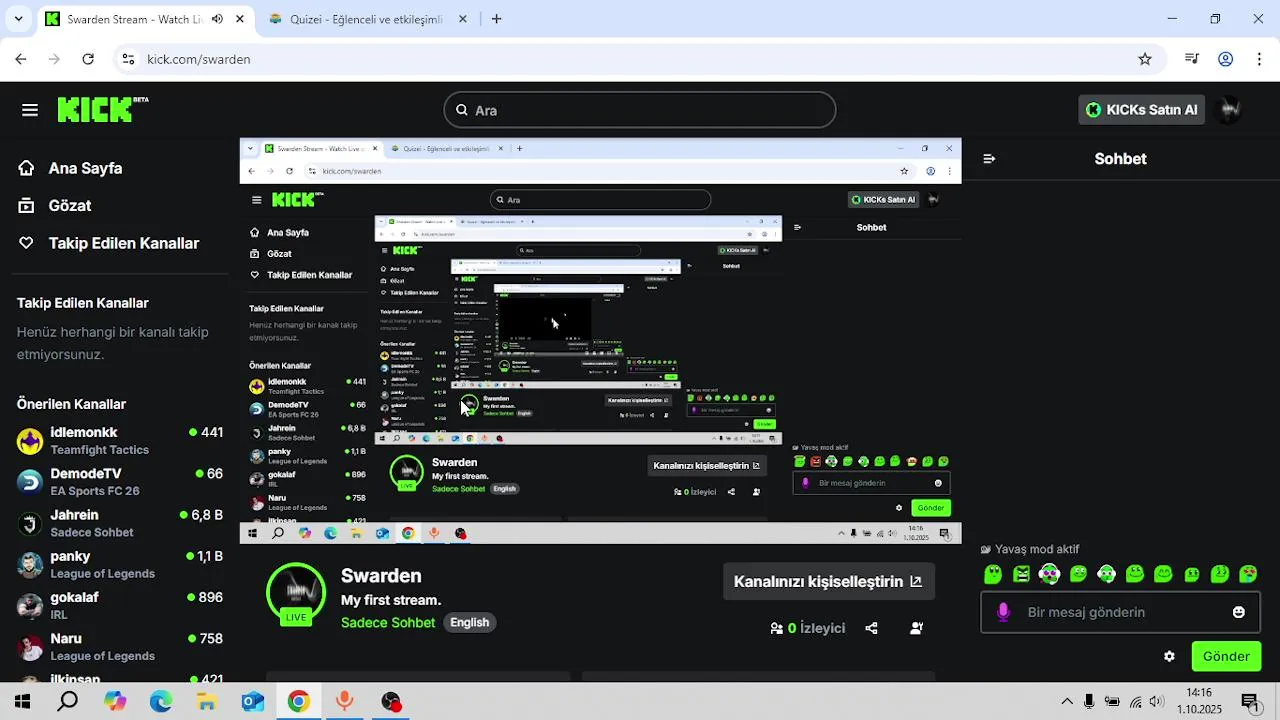Screen dimensions: 1280x720
Task: Open Takip Edilen Kanallar nav item with heart
Action: (x=109, y=243)
